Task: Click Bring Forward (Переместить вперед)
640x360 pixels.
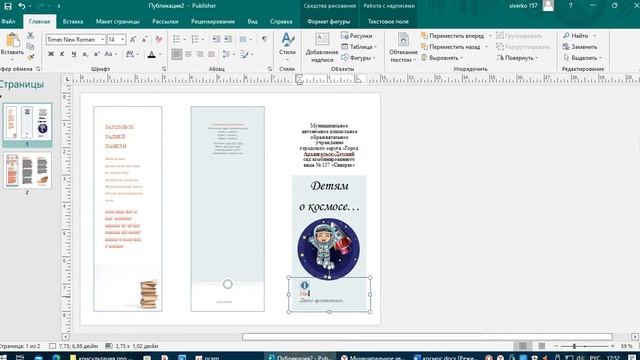Action: pos(453,36)
